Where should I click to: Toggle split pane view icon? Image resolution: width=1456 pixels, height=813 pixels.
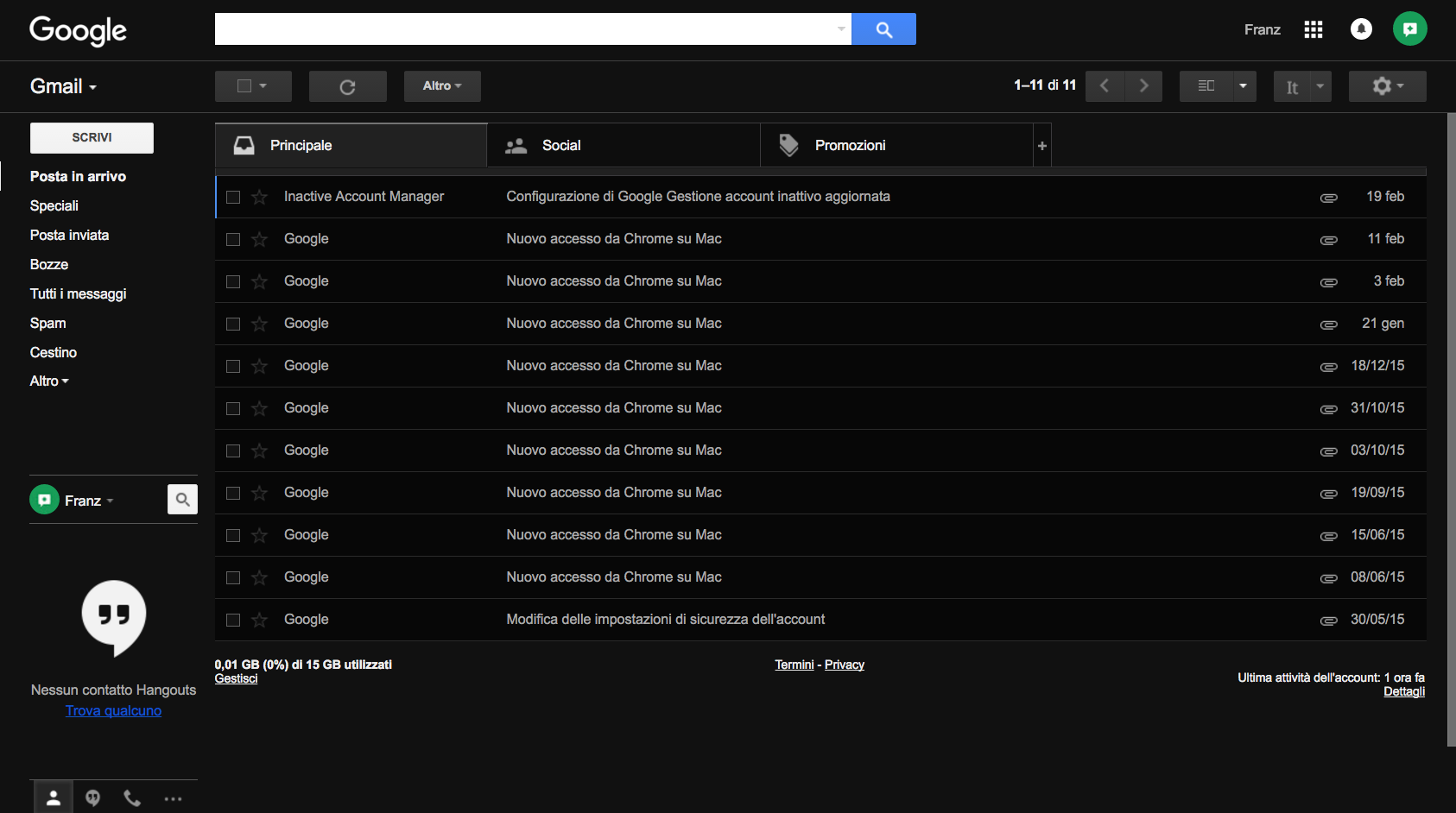pos(1206,85)
